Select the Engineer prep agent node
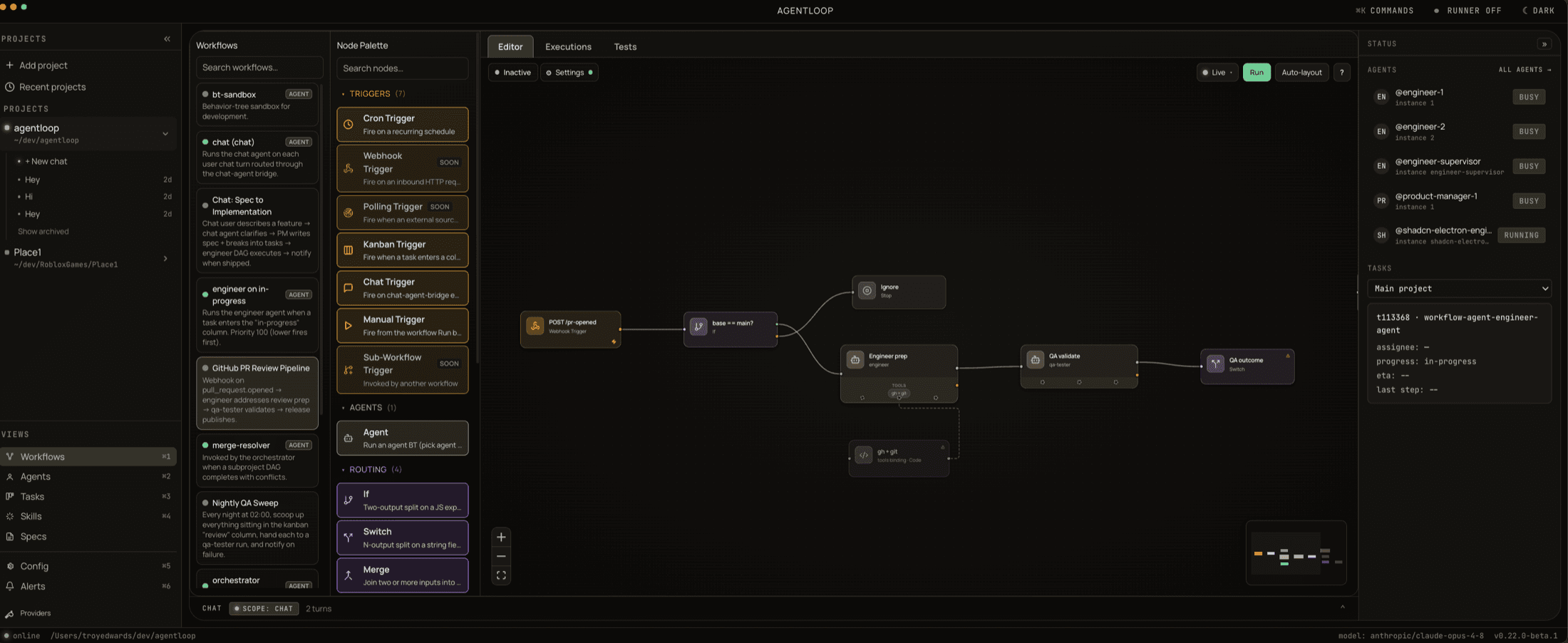Image resolution: width=1568 pixels, height=643 pixels. 899,374
